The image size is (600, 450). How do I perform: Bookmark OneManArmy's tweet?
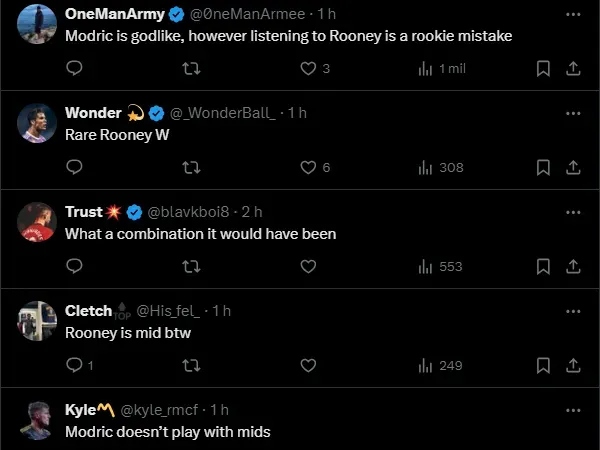(543, 69)
